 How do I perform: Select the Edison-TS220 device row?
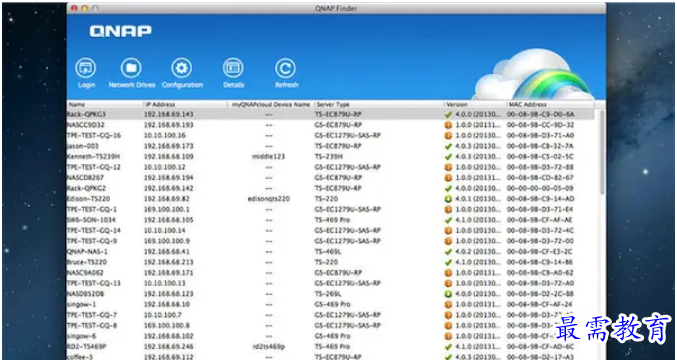point(331,199)
